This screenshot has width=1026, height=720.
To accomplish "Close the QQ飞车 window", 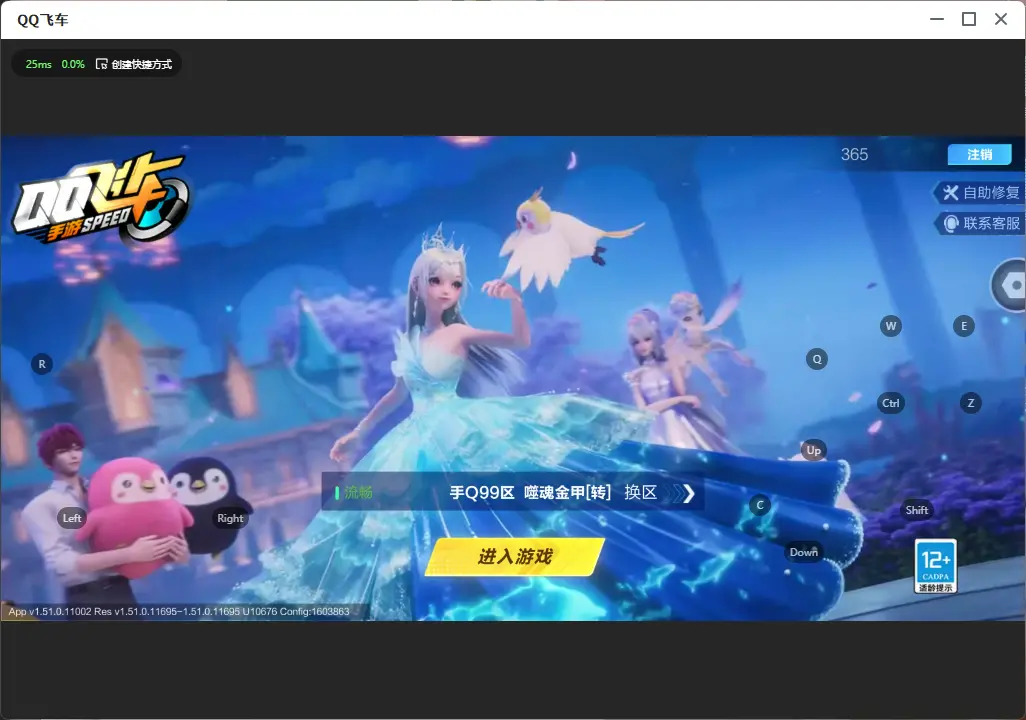I will point(1001,20).
